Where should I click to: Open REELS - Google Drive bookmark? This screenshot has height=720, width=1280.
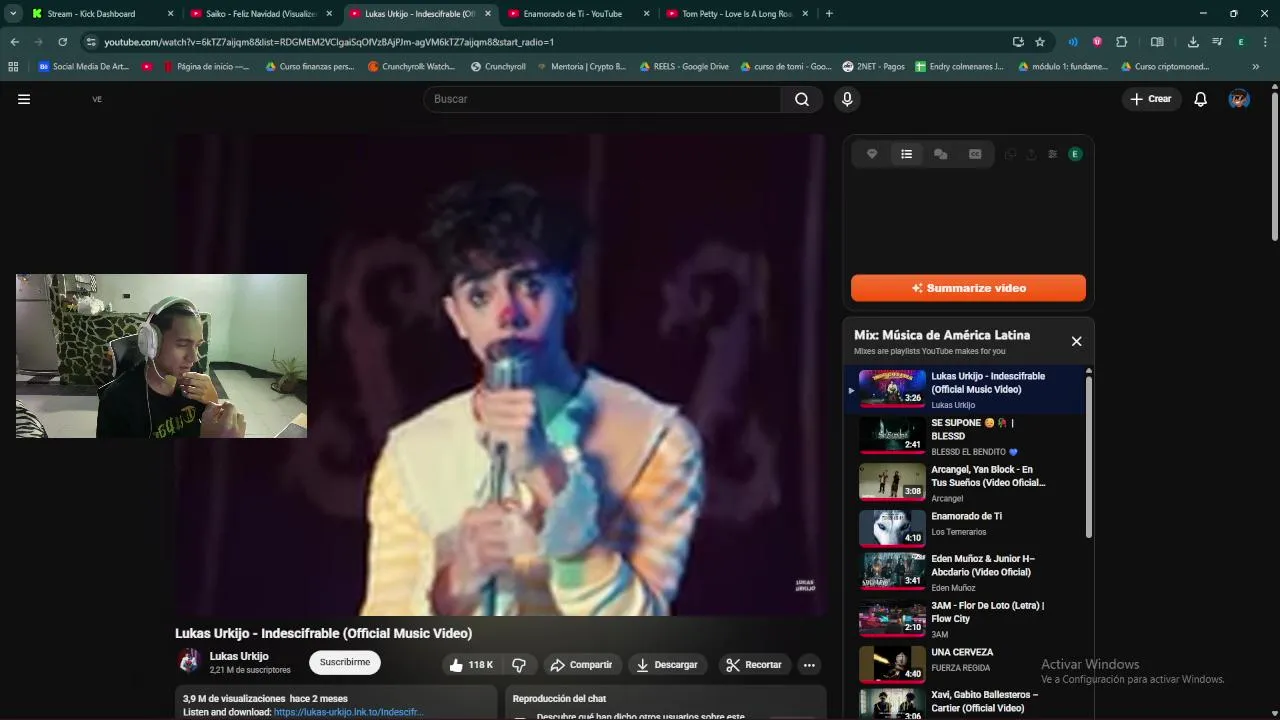pyautogui.click(x=683, y=67)
